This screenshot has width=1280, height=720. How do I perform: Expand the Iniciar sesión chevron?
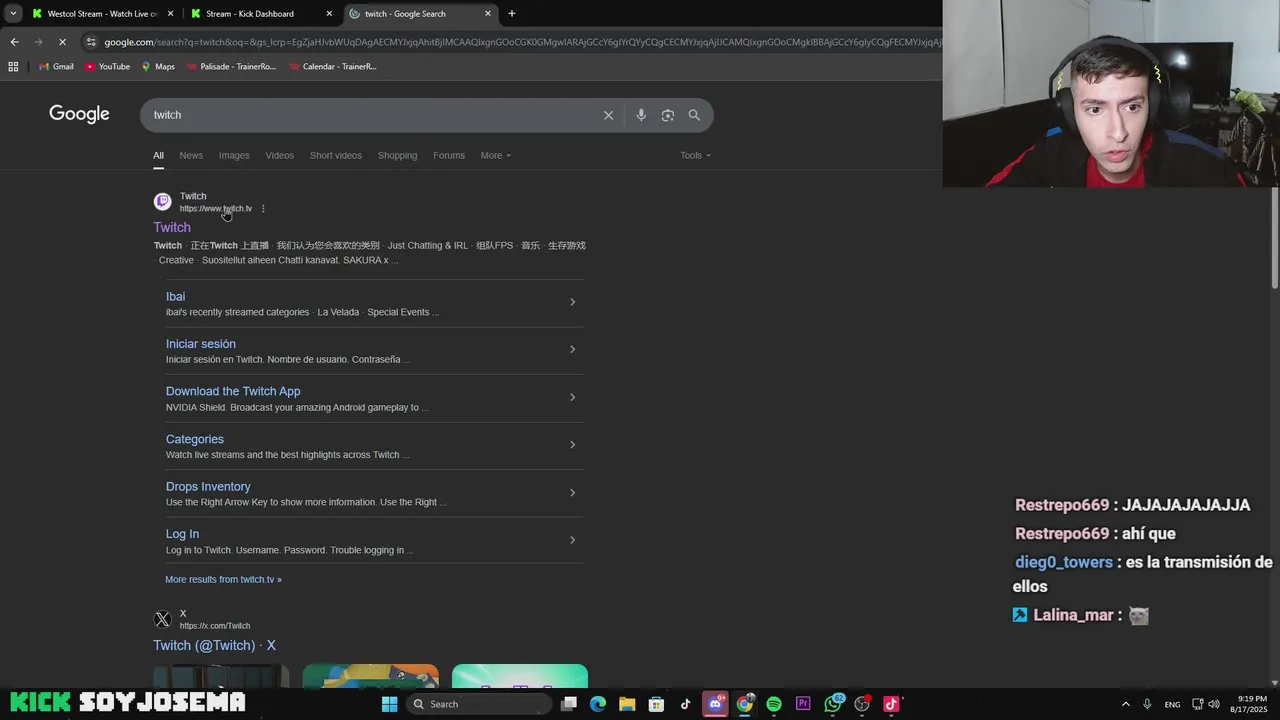tap(572, 349)
